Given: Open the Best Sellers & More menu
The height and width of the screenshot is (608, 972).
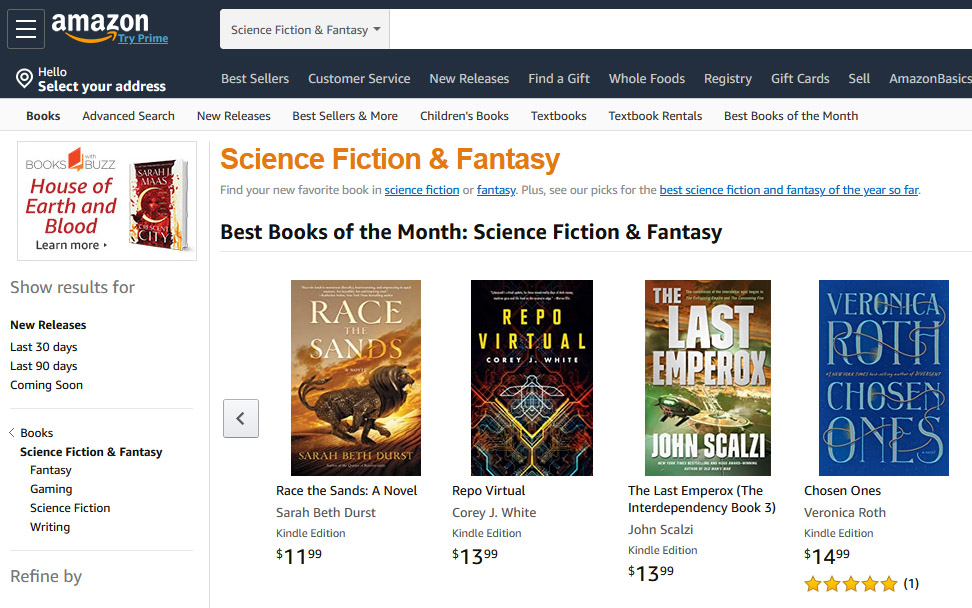Looking at the screenshot, I should 345,116.
